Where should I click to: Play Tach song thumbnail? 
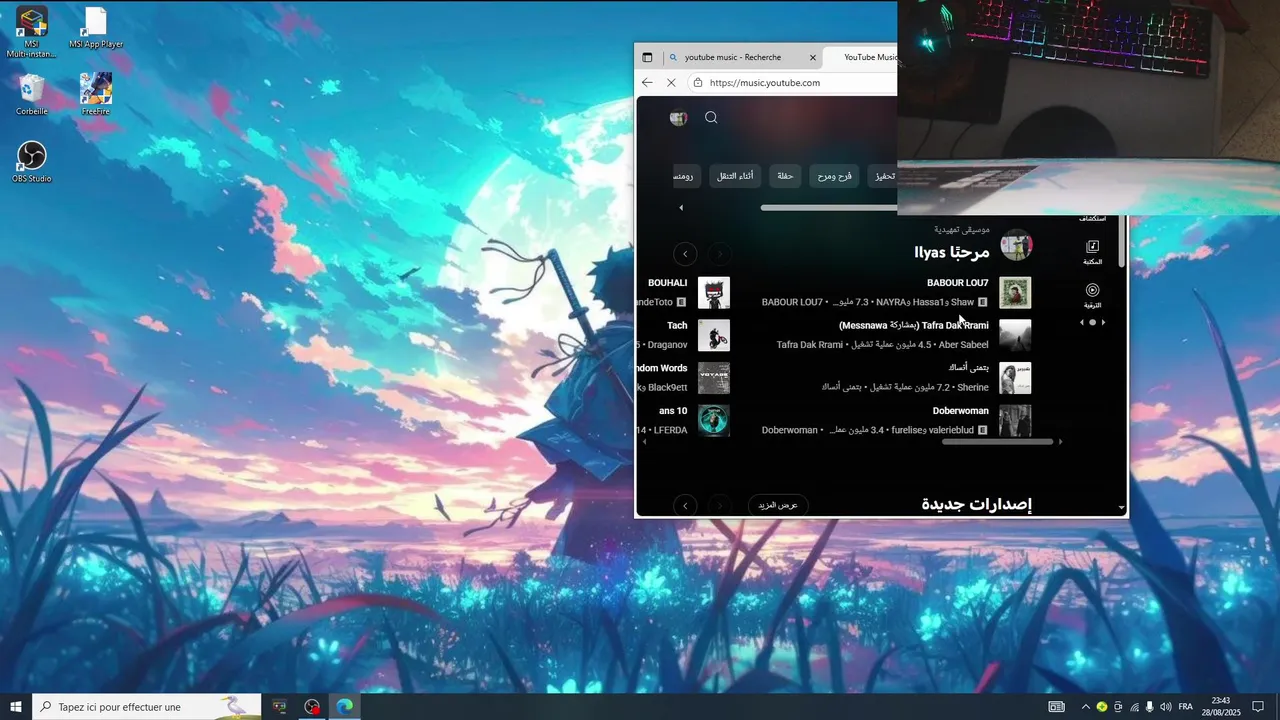tap(714, 335)
